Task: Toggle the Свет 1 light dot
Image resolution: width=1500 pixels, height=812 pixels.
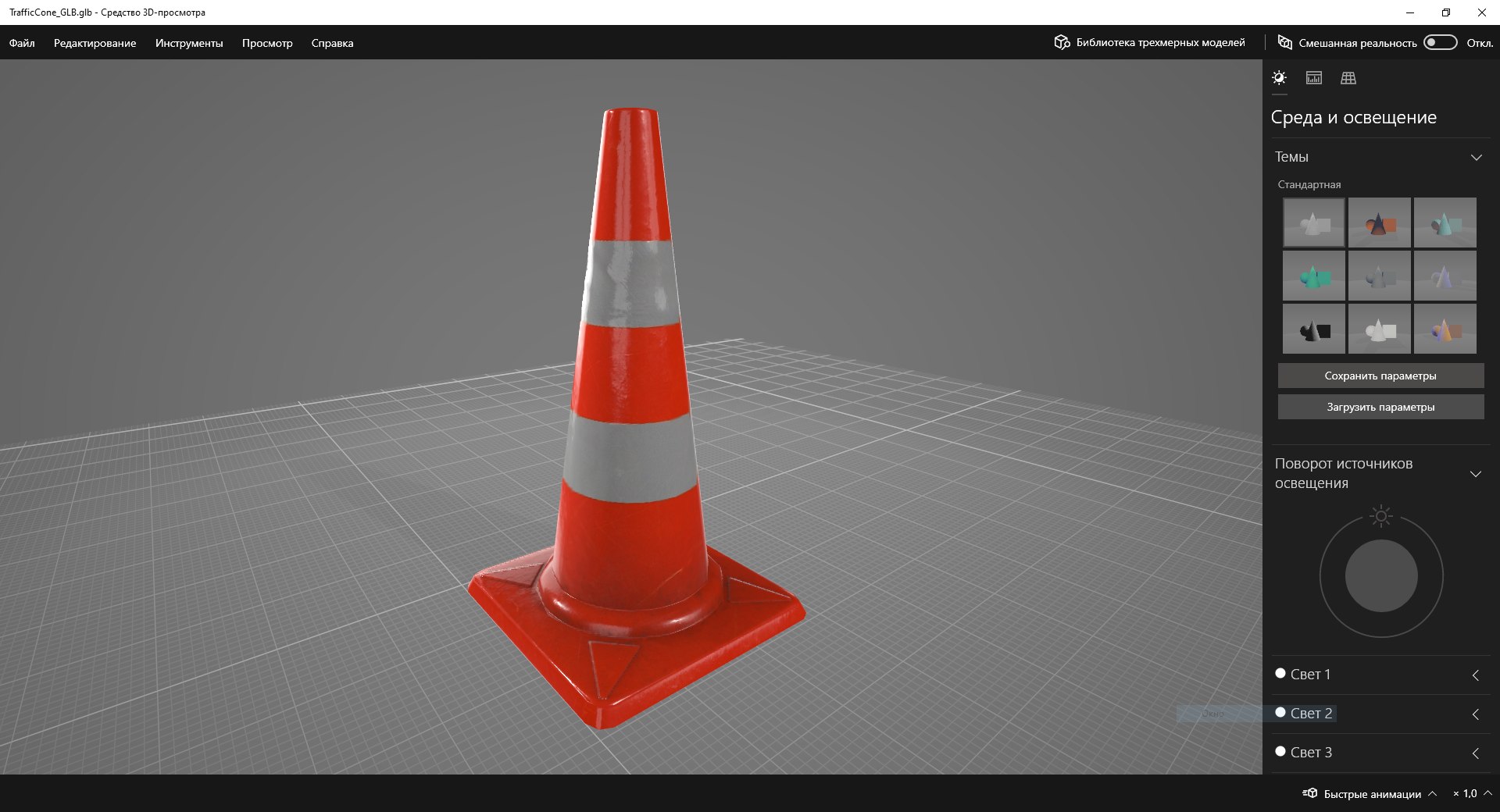Action: (x=1280, y=673)
